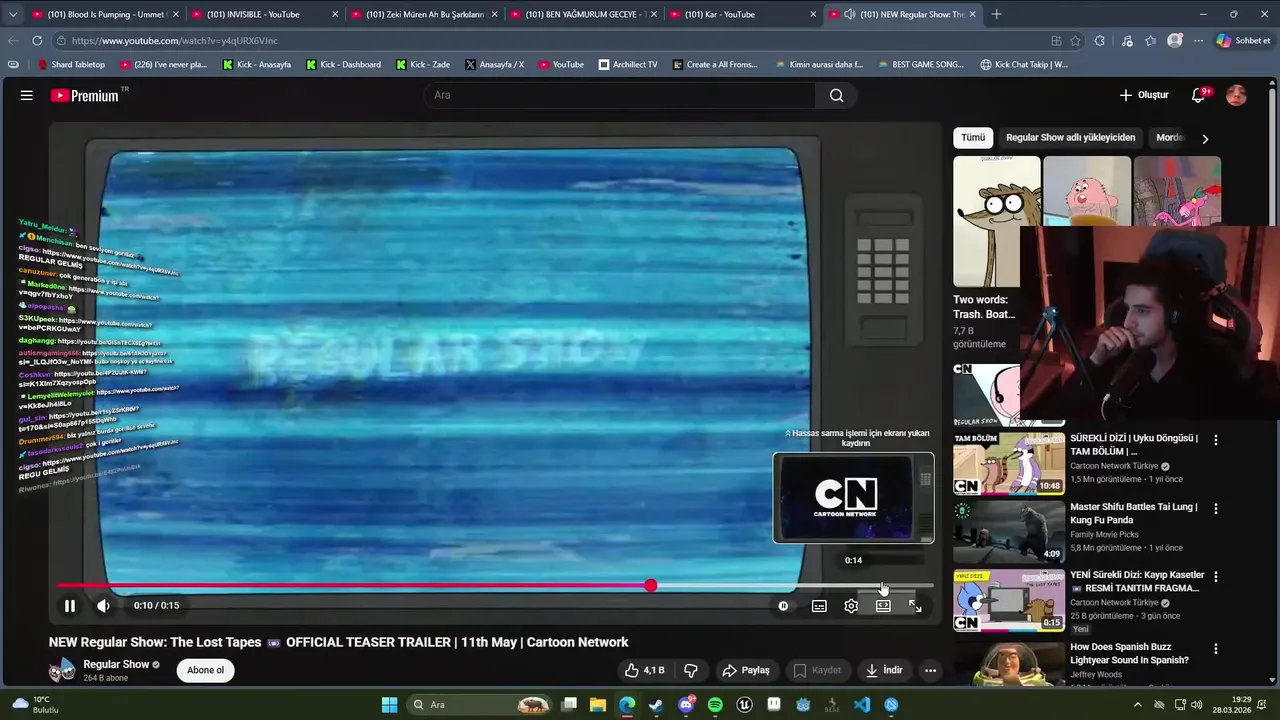Open 'BEST GAME SONG...' bookmark
1280x720 pixels.
tap(920, 64)
